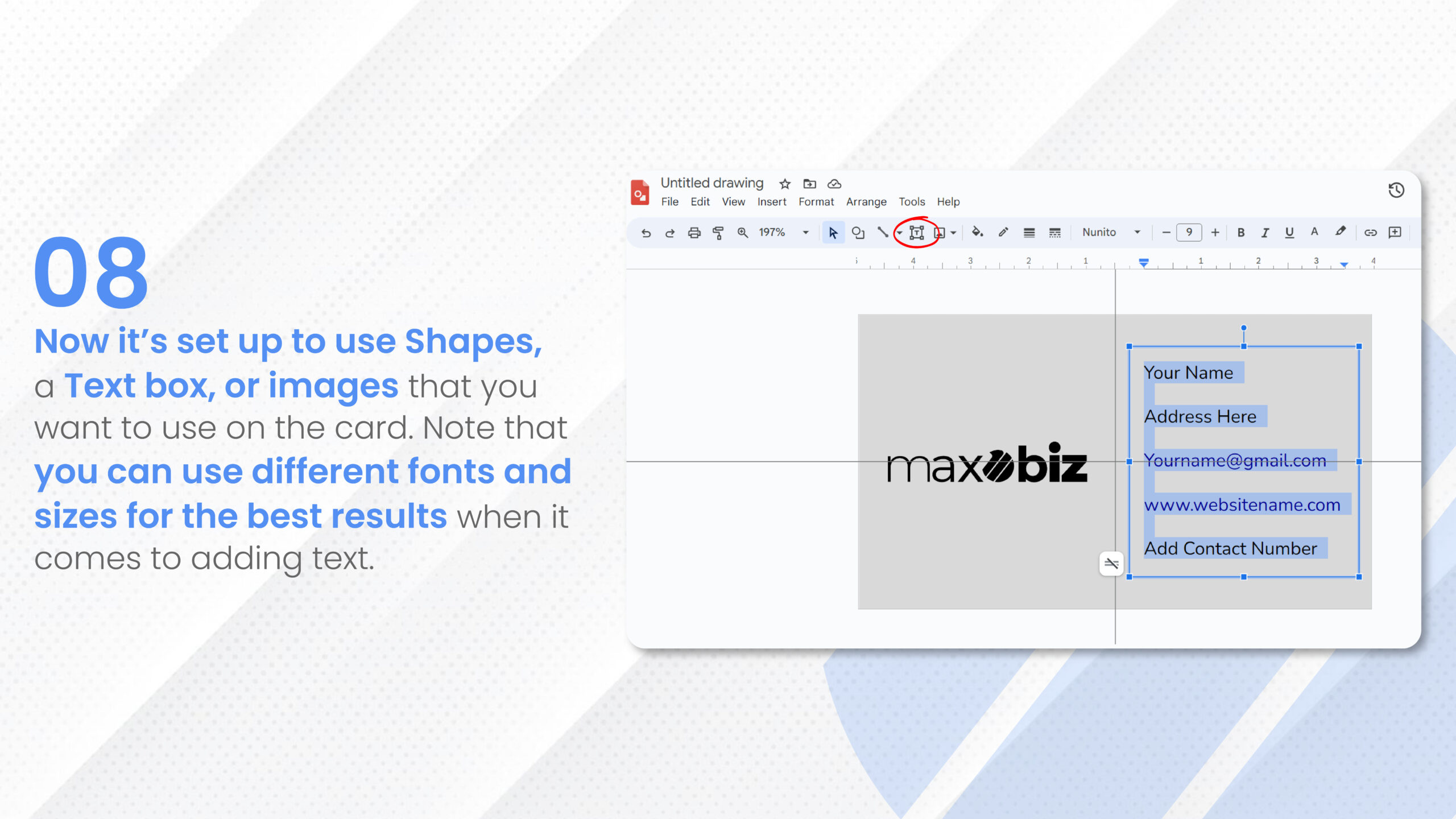Click the Link insertion icon
Screen dimensions: 1456x819
click(1370, 232)
